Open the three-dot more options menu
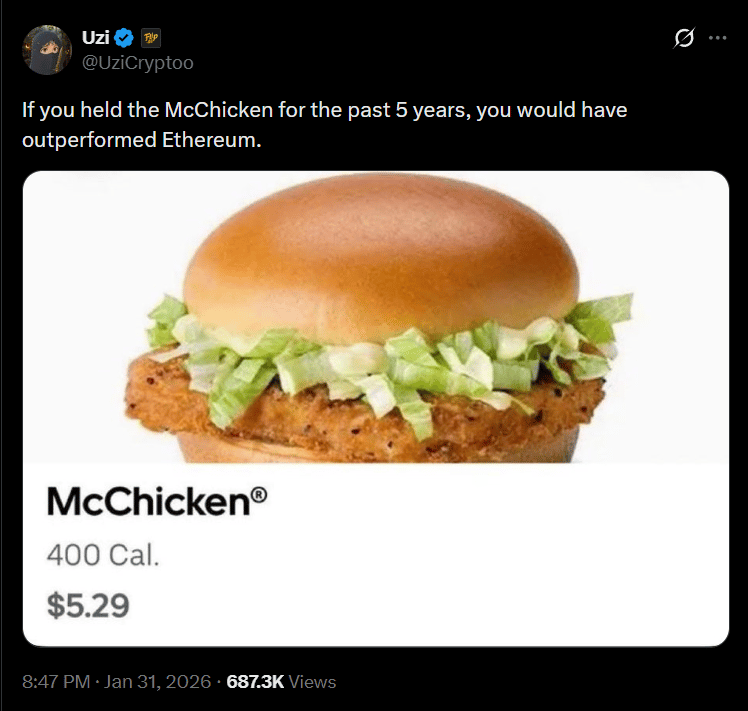Image resolution: width=748 pixels, height=711 pixels. point(717,38)
